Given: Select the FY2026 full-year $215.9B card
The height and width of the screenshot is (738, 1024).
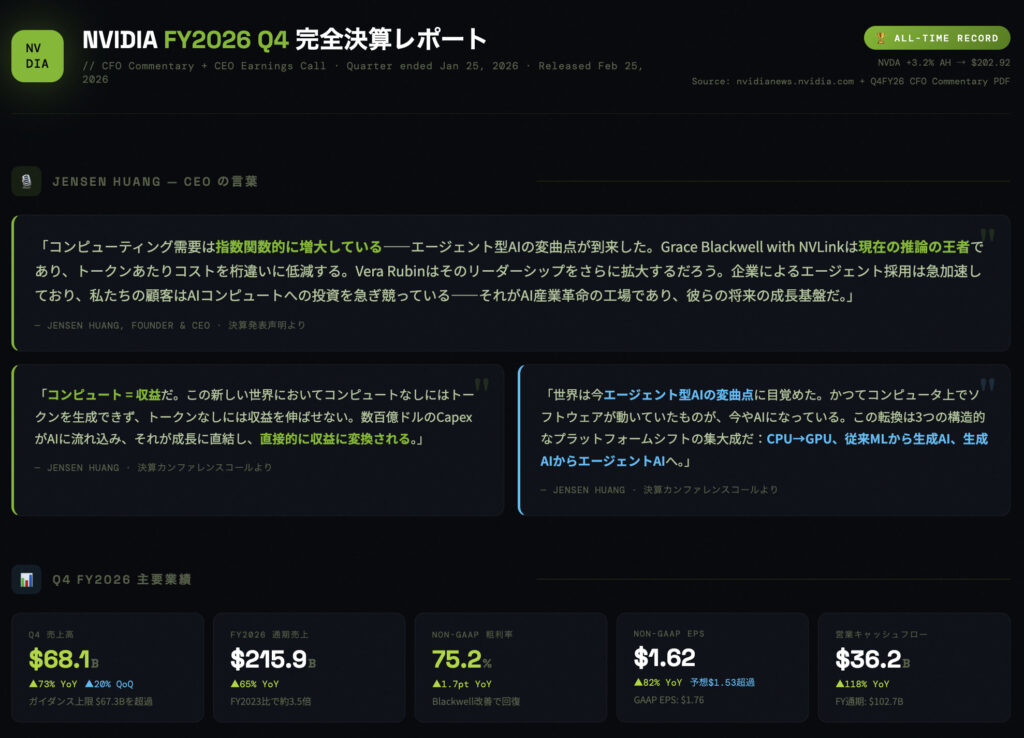Looking at the screenshot, I should 310,666.
